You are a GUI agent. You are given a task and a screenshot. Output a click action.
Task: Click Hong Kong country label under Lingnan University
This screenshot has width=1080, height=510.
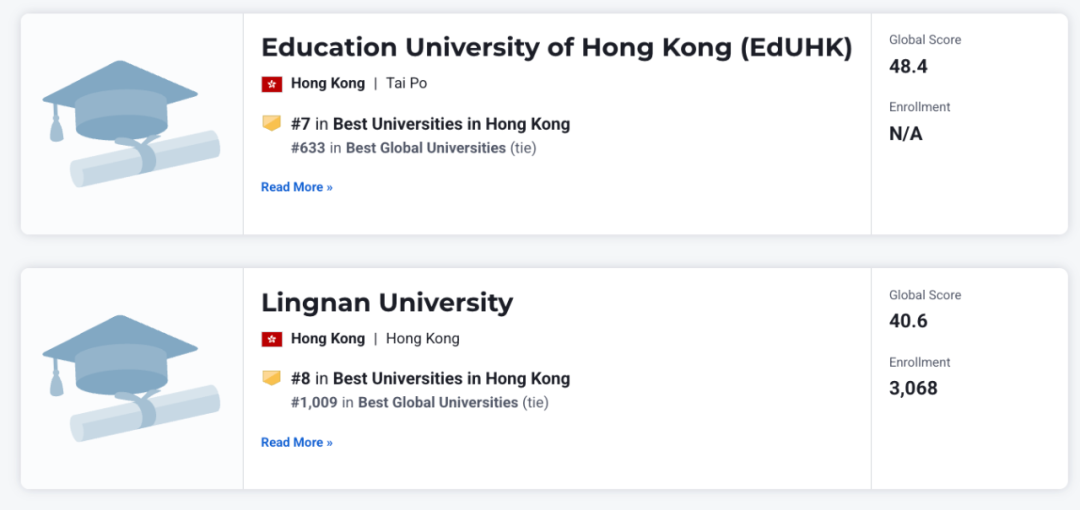click(x=328, y=339)
